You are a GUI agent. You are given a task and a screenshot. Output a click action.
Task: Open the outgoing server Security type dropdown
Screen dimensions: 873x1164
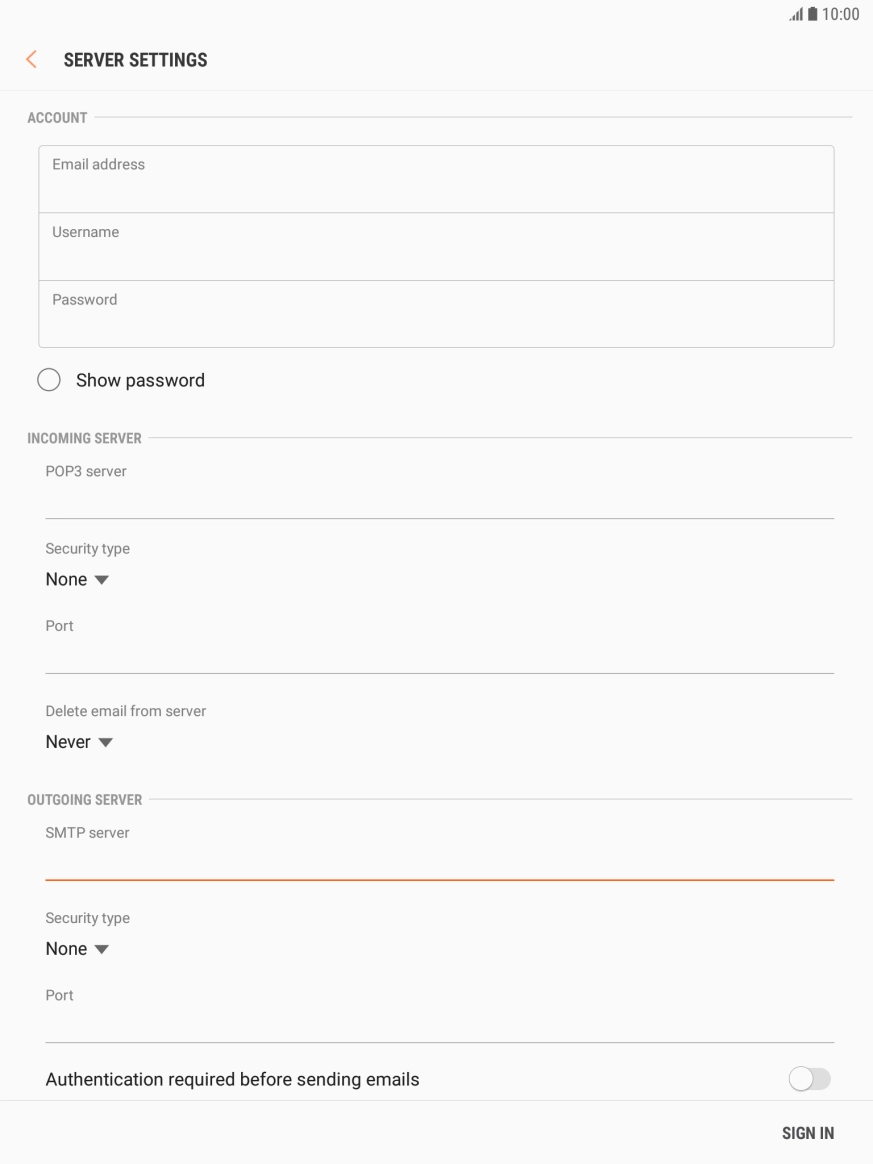[x=77, y=949]
